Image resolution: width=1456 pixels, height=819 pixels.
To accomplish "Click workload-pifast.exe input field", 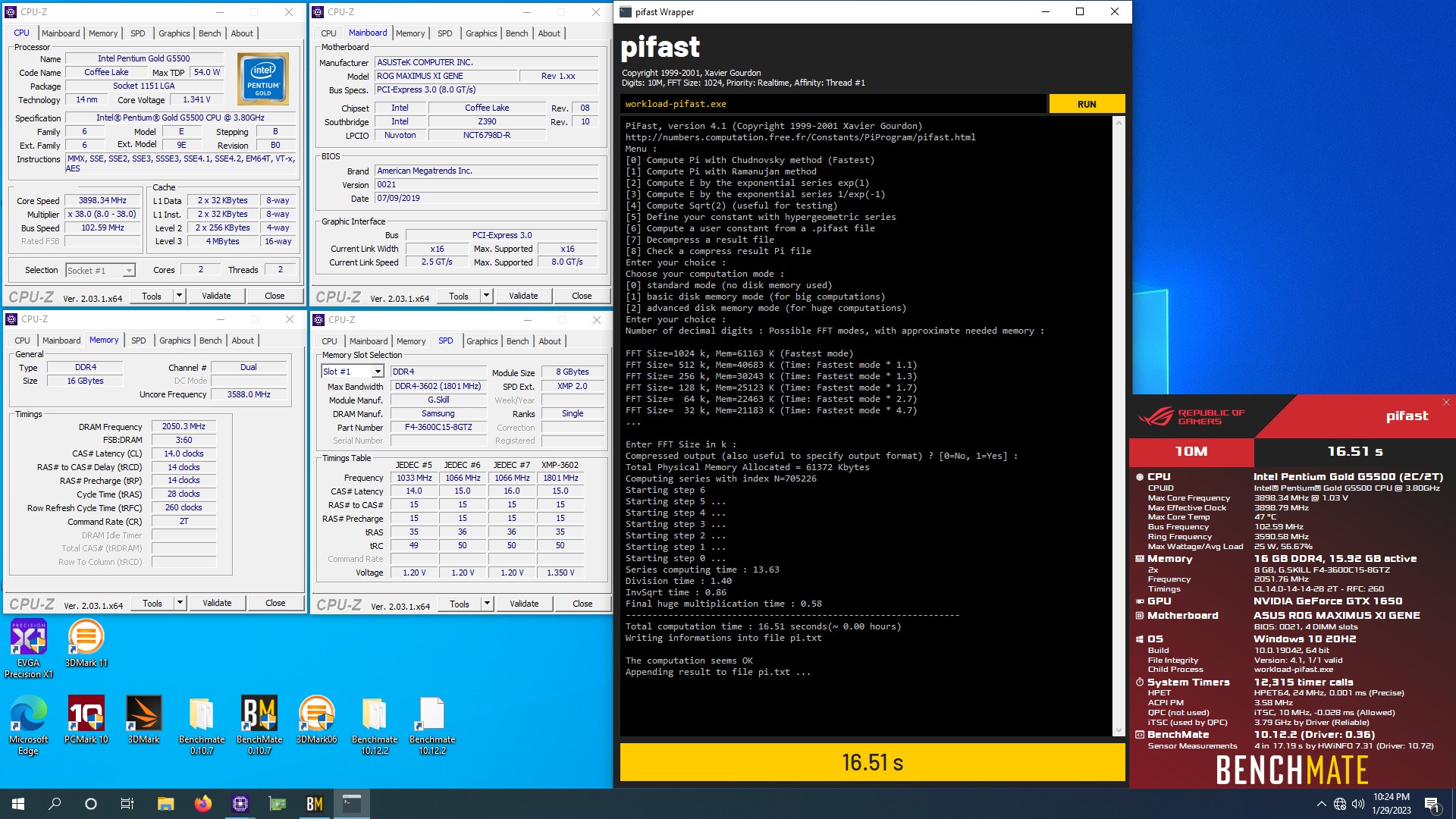I will [833, 104].
